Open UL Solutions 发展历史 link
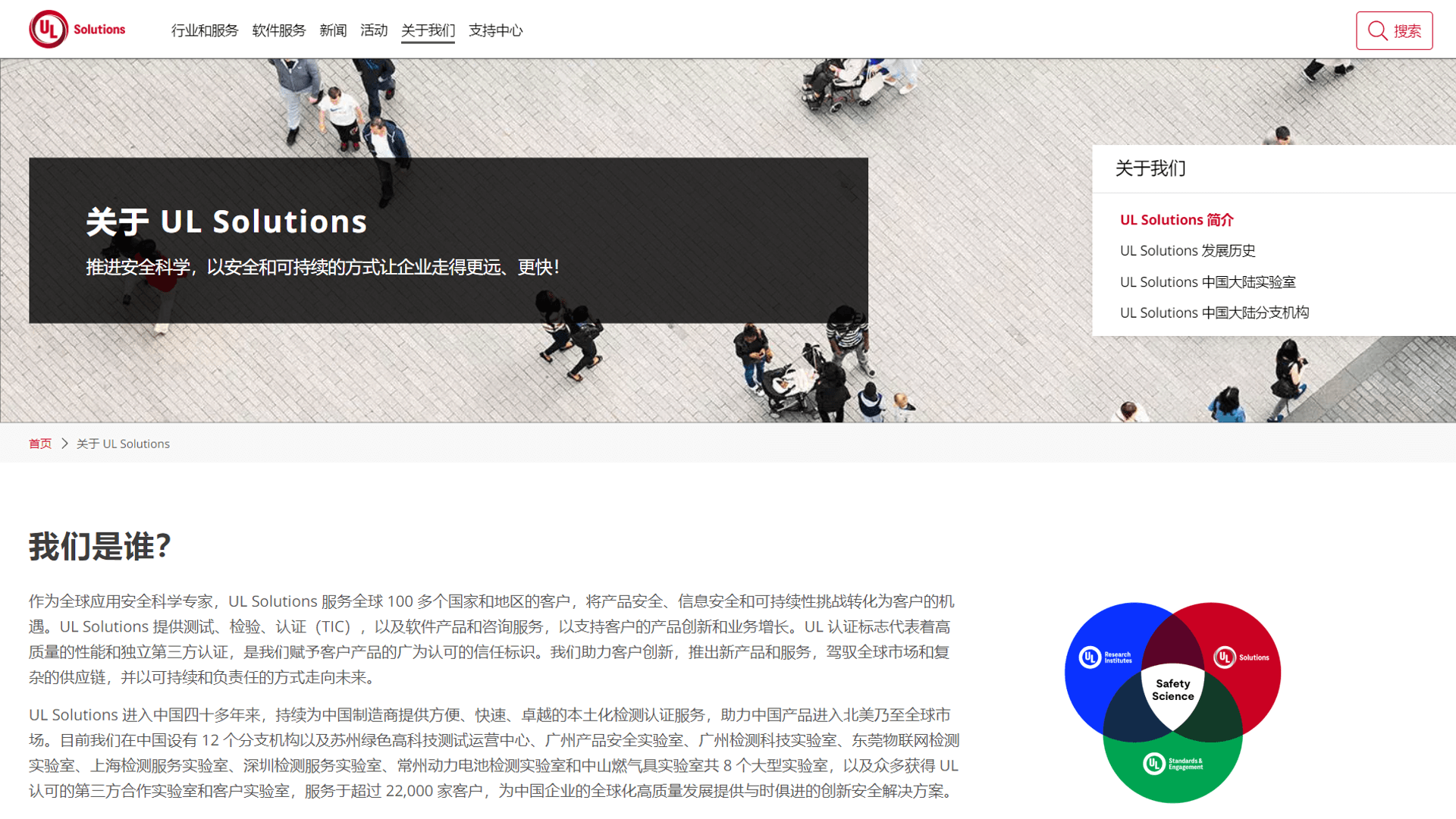 1188,250
